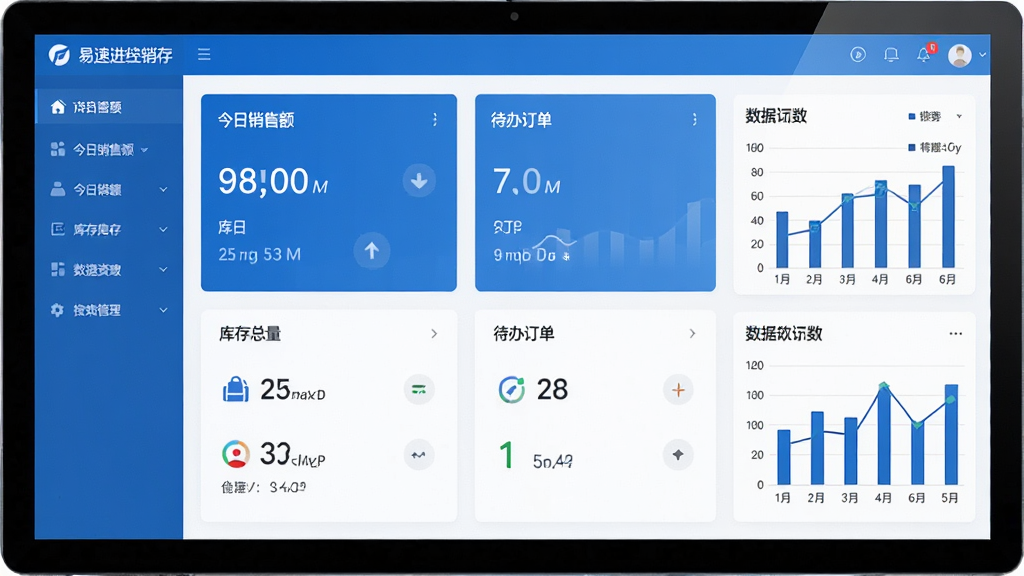
Task: Click the 98,00 M sales value
Action: (273, 182)
